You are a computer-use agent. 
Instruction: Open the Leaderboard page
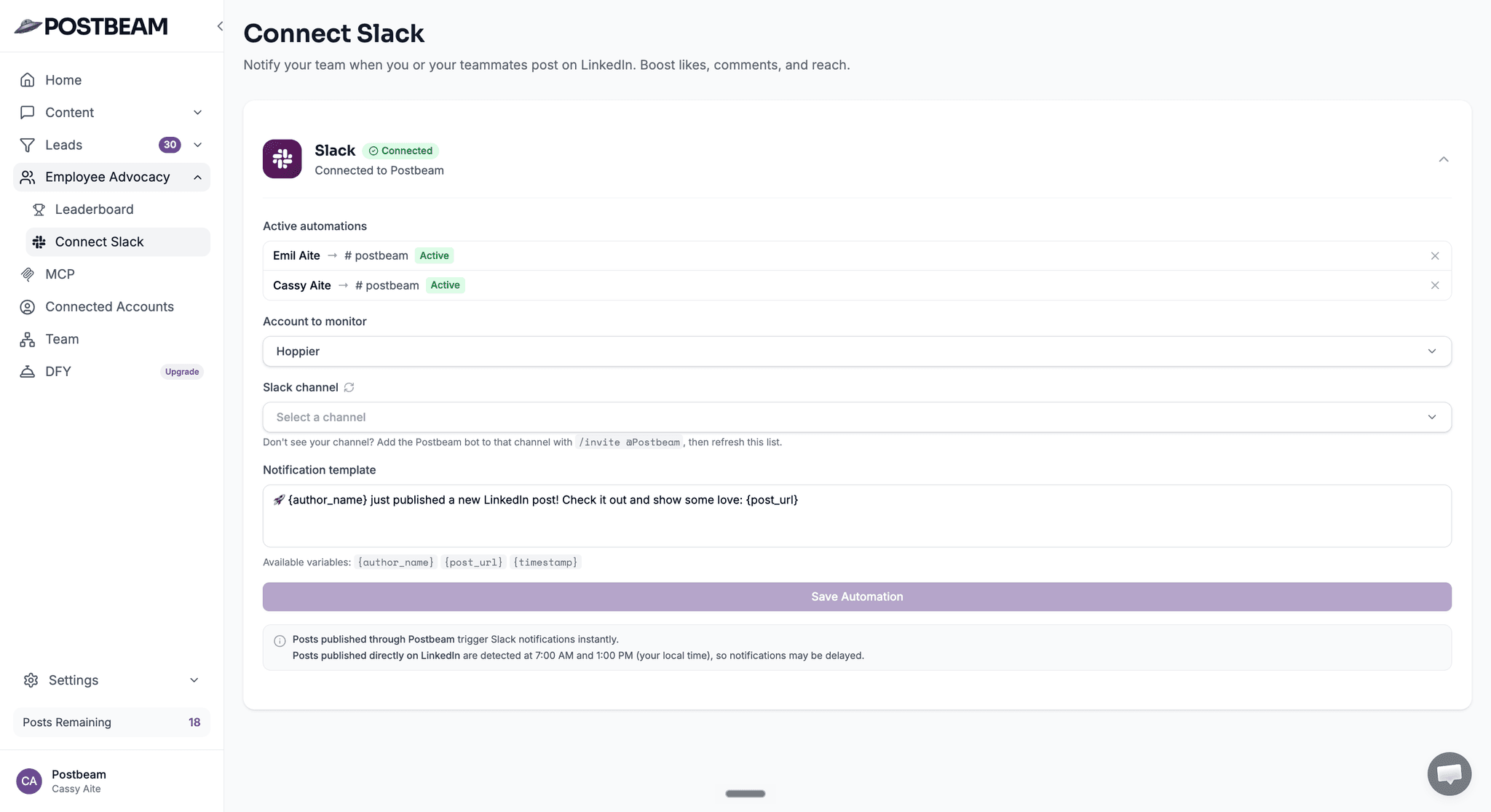(x=118, y=210)
